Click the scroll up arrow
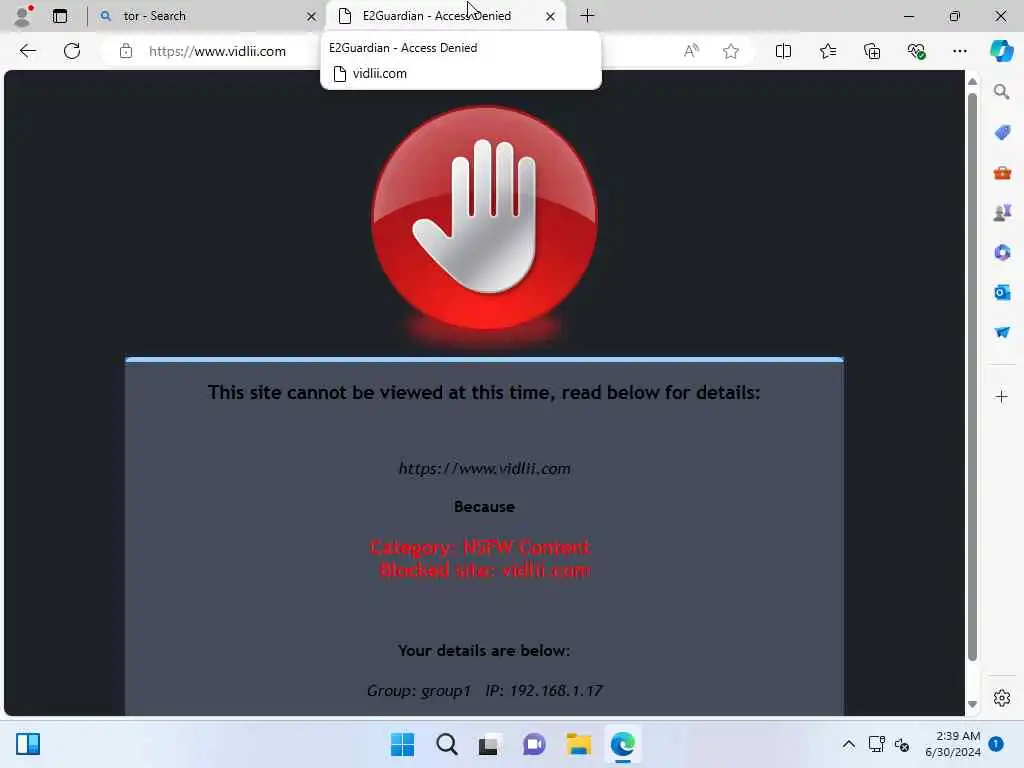 pyautogui.click(x=972, y=82)
